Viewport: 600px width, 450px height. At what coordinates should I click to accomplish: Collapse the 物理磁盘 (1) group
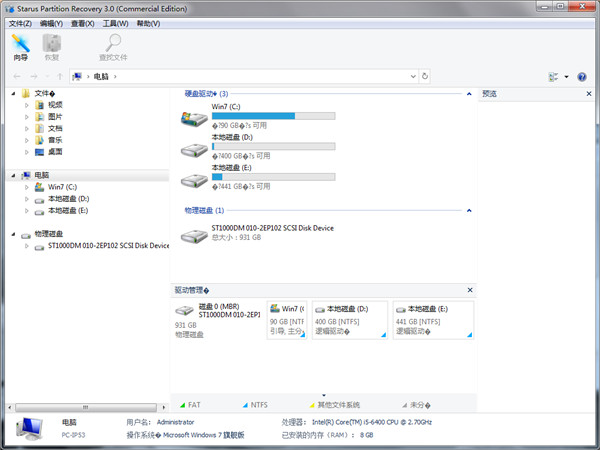pyautogui.click(x=469, y=210)
